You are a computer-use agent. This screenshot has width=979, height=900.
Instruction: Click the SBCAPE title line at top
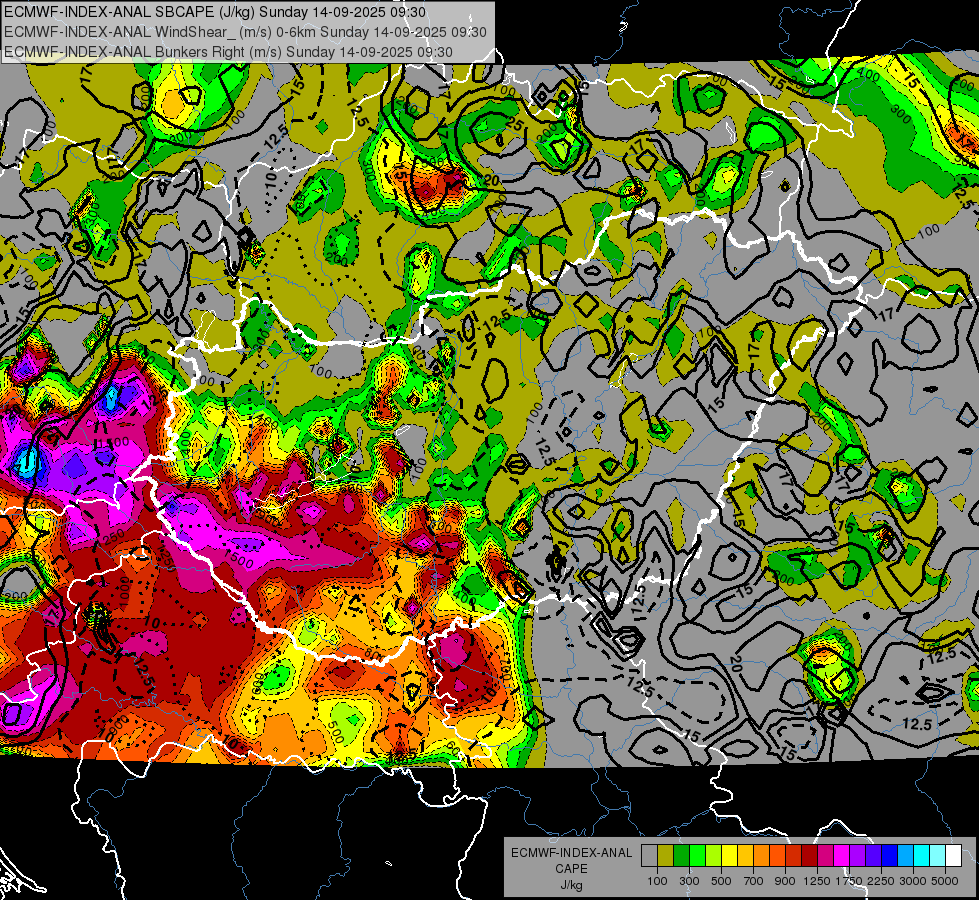tap(215, 12)
